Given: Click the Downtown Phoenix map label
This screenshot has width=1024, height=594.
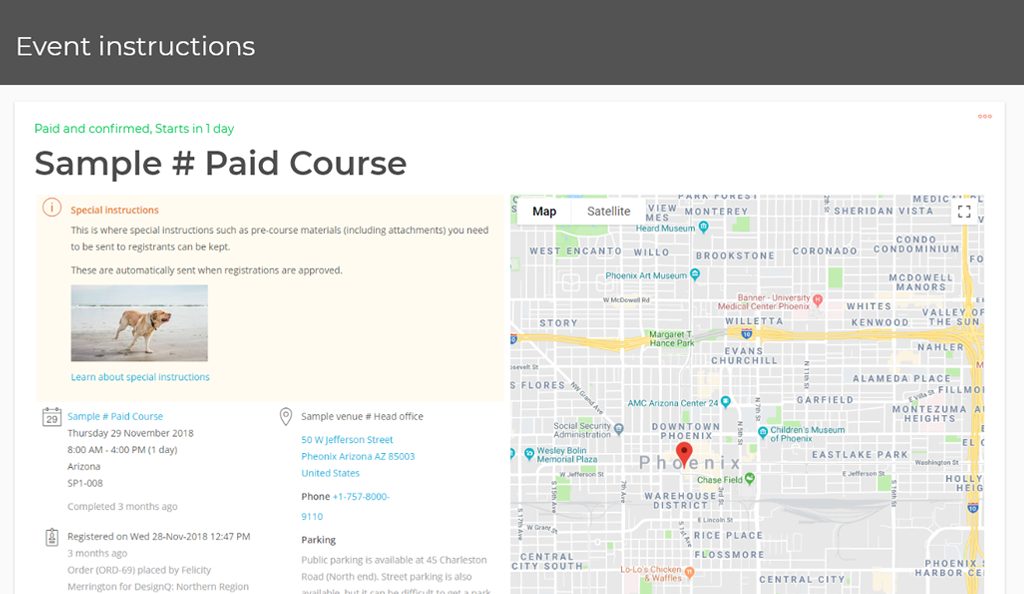Looking at the screenshot, I should (x=686, y=431).
